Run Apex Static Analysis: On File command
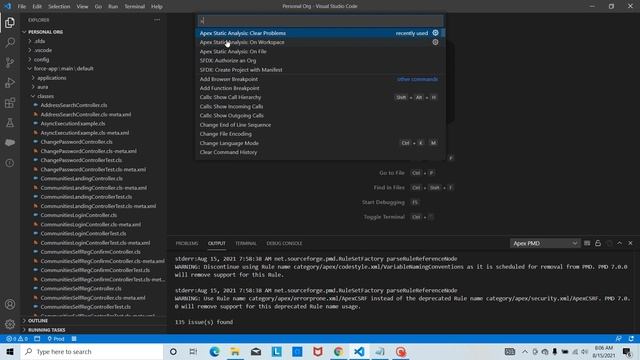Image resolution: width=640 pixels, height=360 pixels. tap(320, 51)
